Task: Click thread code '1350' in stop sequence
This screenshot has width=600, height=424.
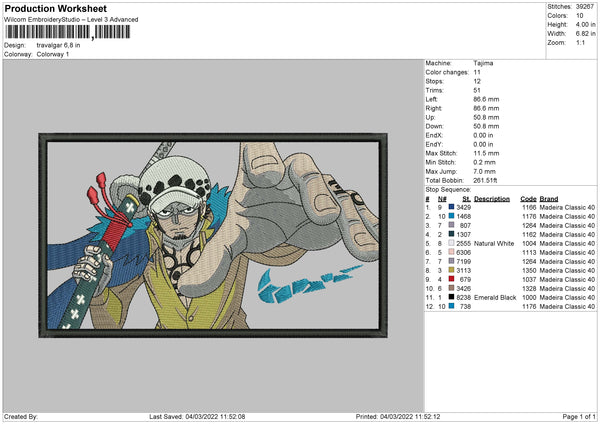Action: (x=529, y=271)
